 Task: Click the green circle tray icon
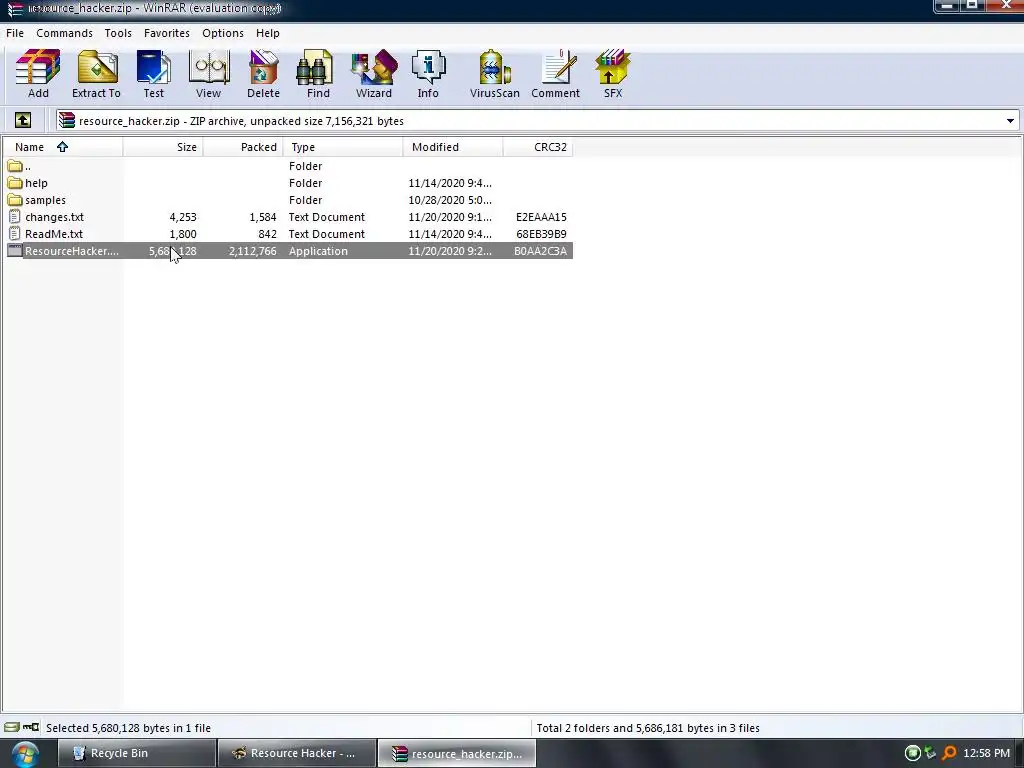point(912,753)
